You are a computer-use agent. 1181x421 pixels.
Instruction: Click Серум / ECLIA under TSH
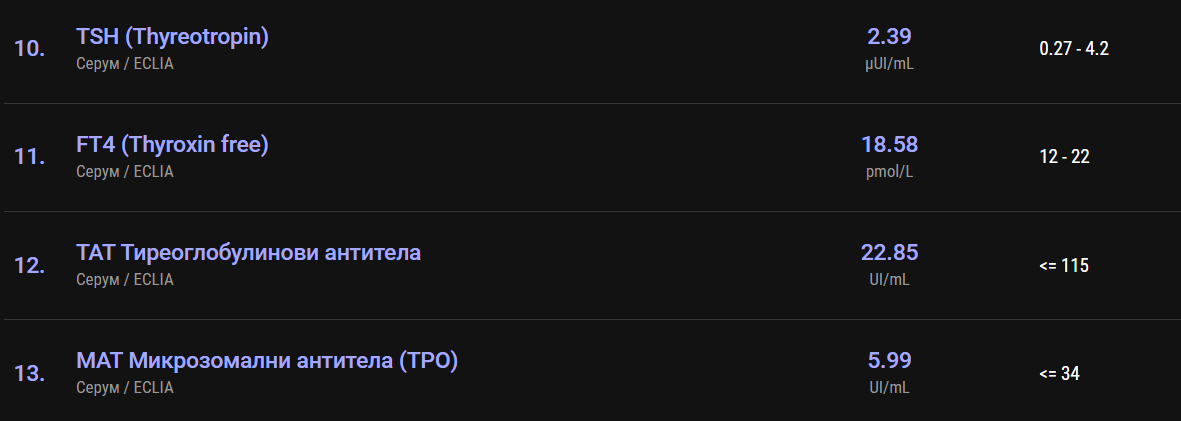(x=125, y=64)
